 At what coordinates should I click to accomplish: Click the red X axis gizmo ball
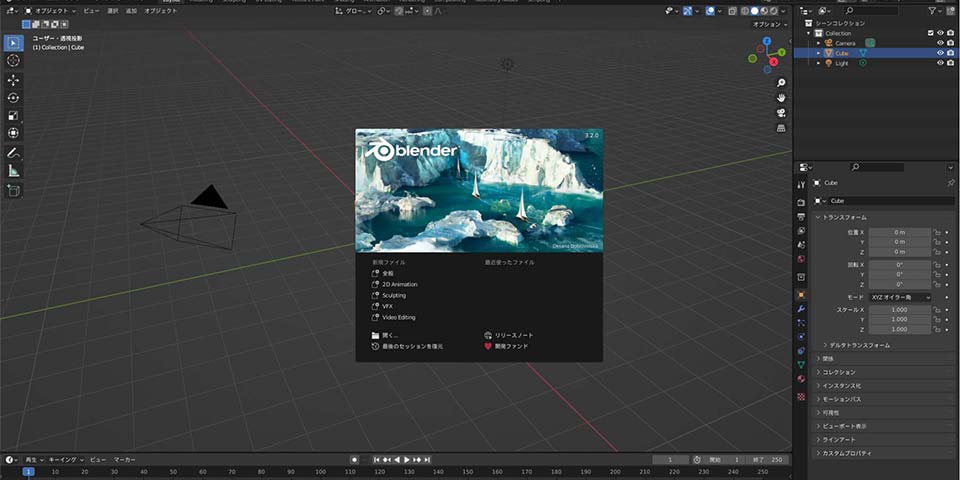tap(774, 62)
